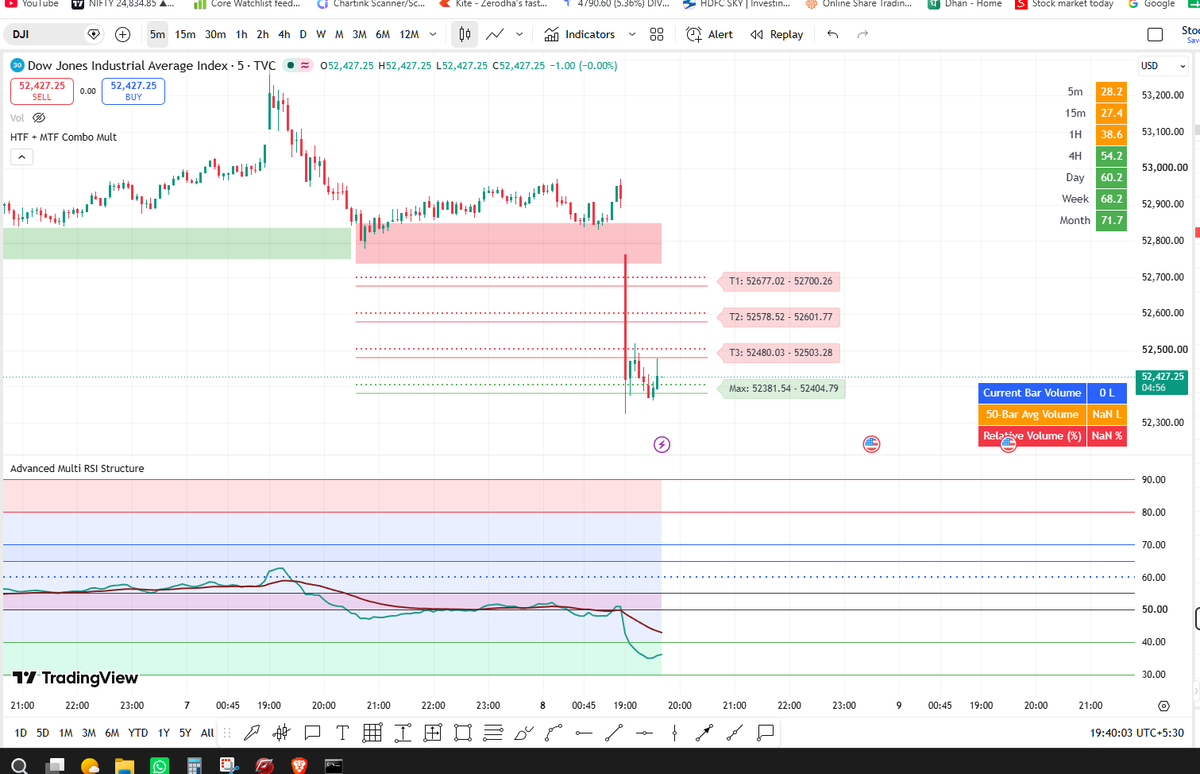This screenshot has width=1200, height=774.
Task: Toggle the pink data mode symbol near TVC
Action: 304,66
